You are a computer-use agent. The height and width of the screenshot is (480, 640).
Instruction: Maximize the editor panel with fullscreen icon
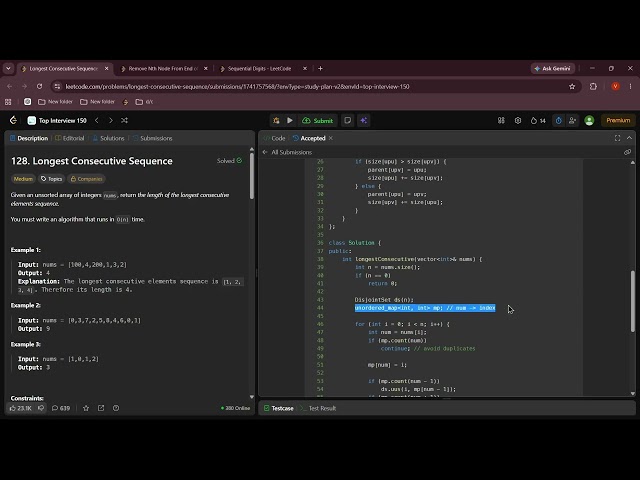point(617,138)
